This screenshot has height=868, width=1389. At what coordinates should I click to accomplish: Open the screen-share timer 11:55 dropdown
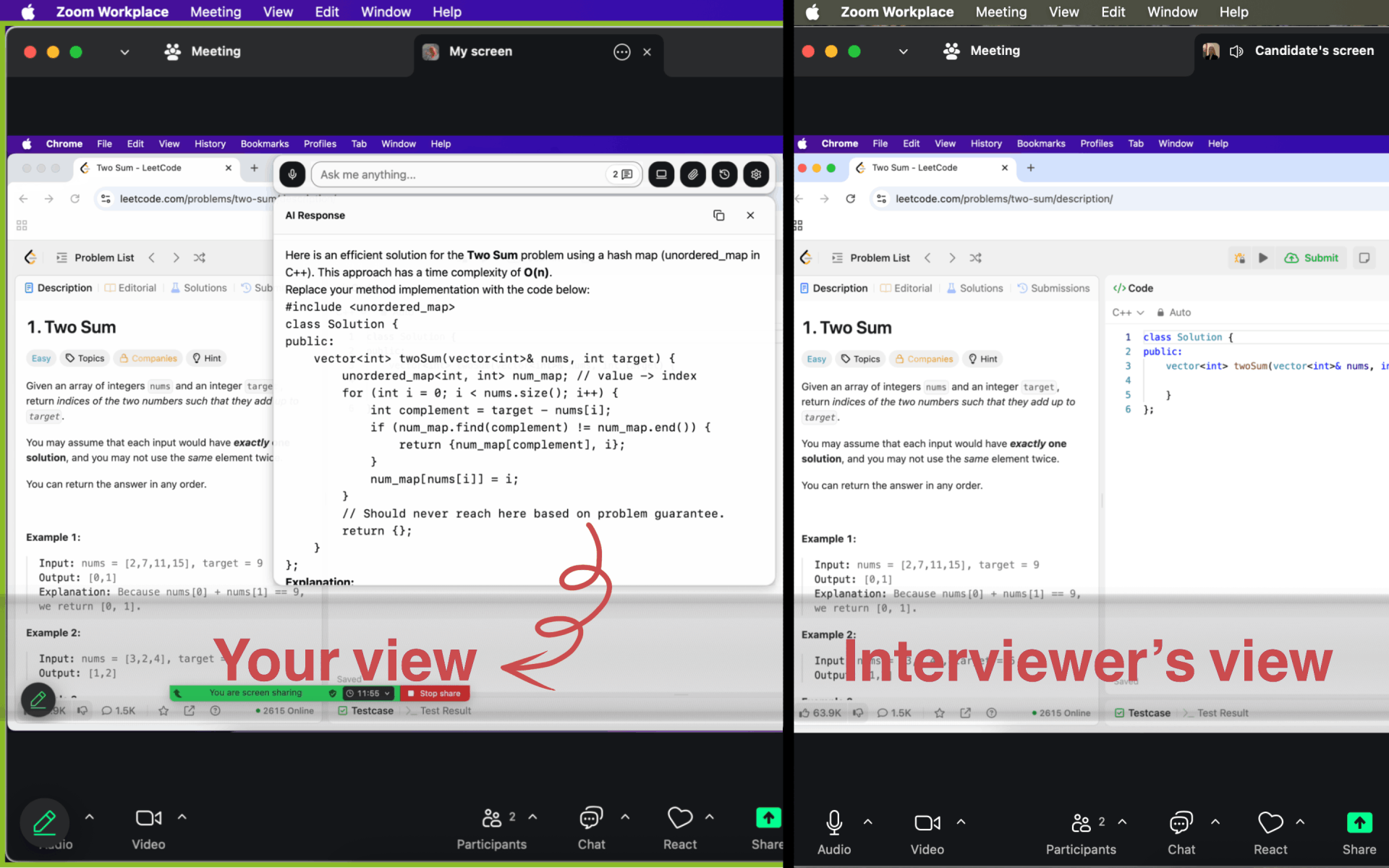(369, 693)
